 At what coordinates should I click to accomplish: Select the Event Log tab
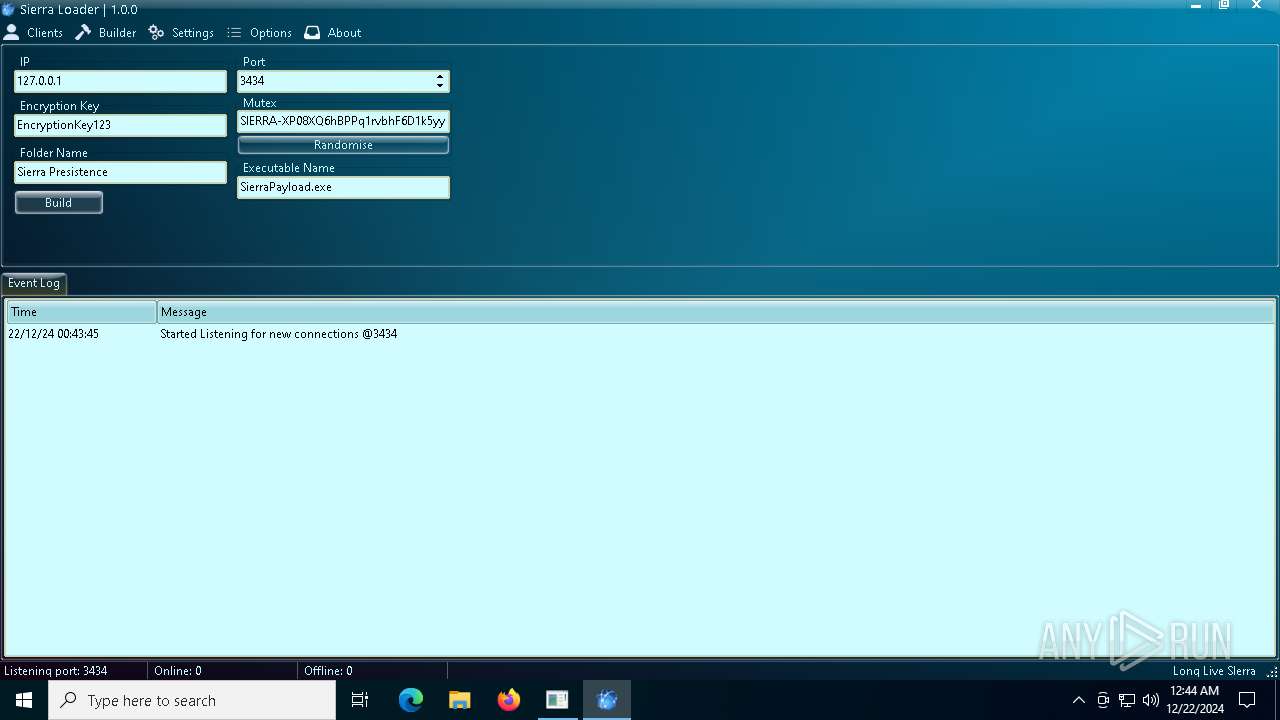[x=34, y=284]
